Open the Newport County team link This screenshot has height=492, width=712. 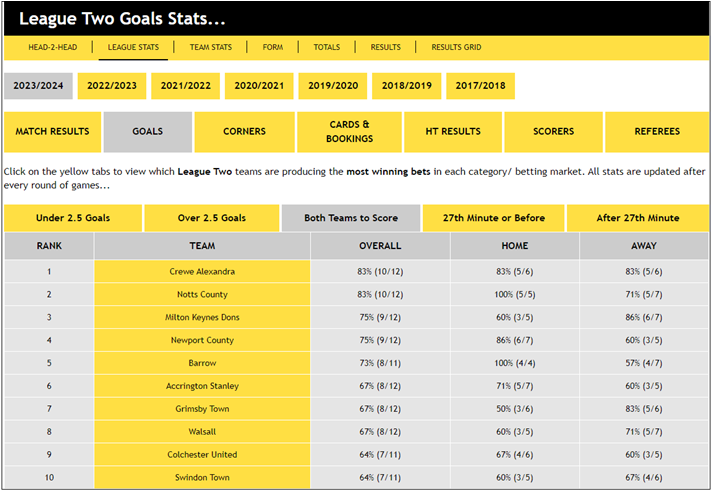[x=202, y=340]
